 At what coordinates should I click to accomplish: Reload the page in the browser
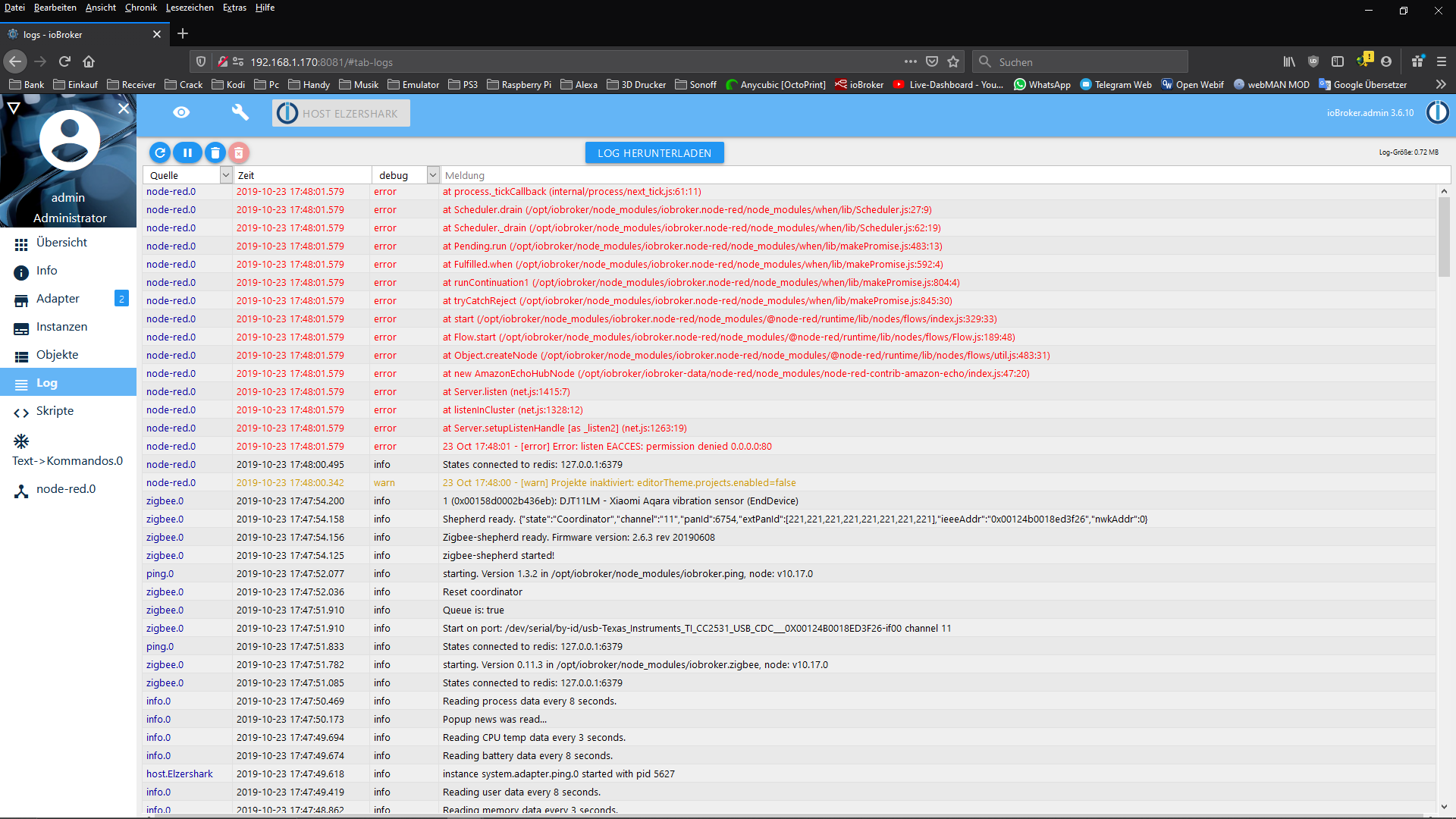coord(64,61)
